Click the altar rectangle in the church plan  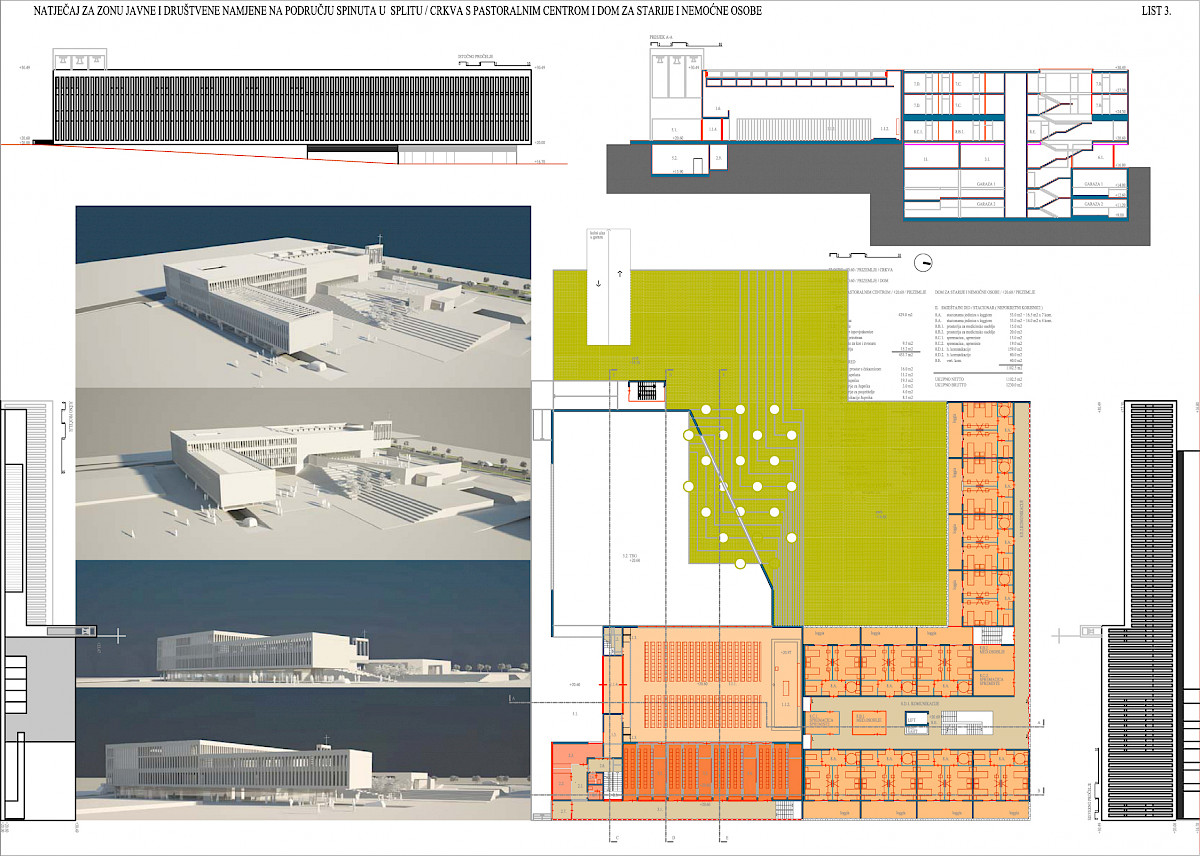[785, 686]
